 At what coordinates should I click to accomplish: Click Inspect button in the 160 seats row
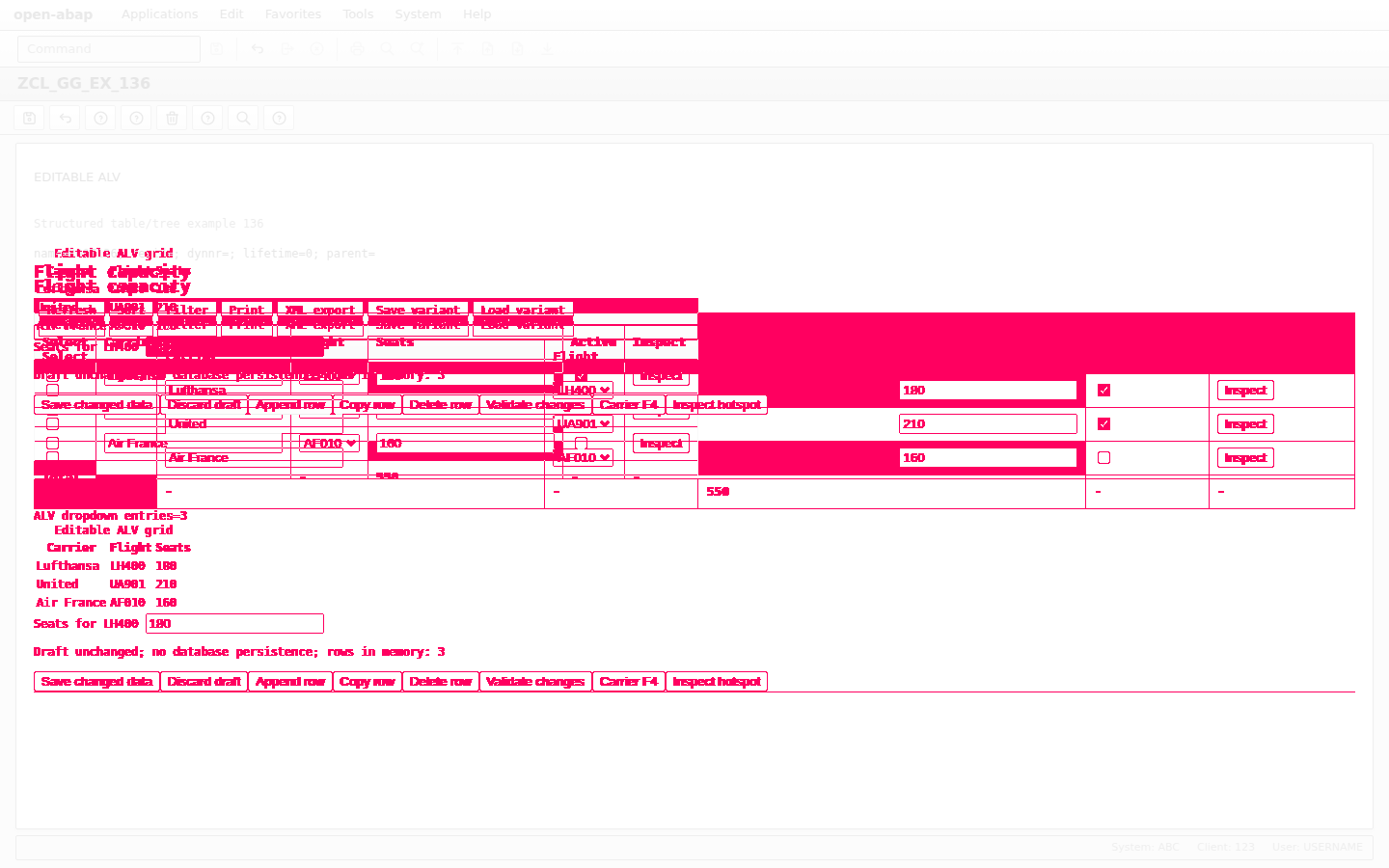click(1245, 458)
